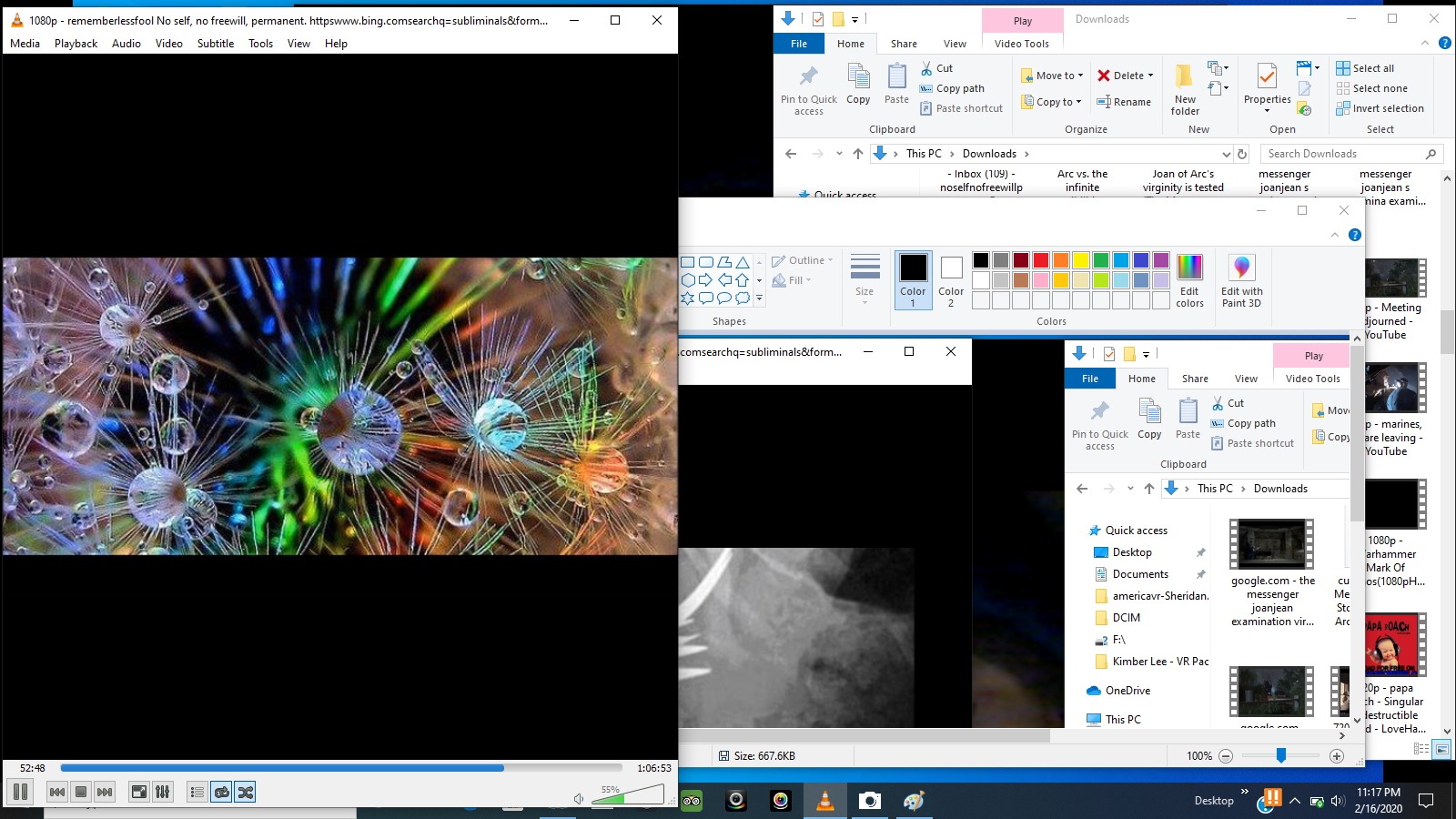Open Edit with Paint 3D

pyautogui.click(x=1241, y=281)
